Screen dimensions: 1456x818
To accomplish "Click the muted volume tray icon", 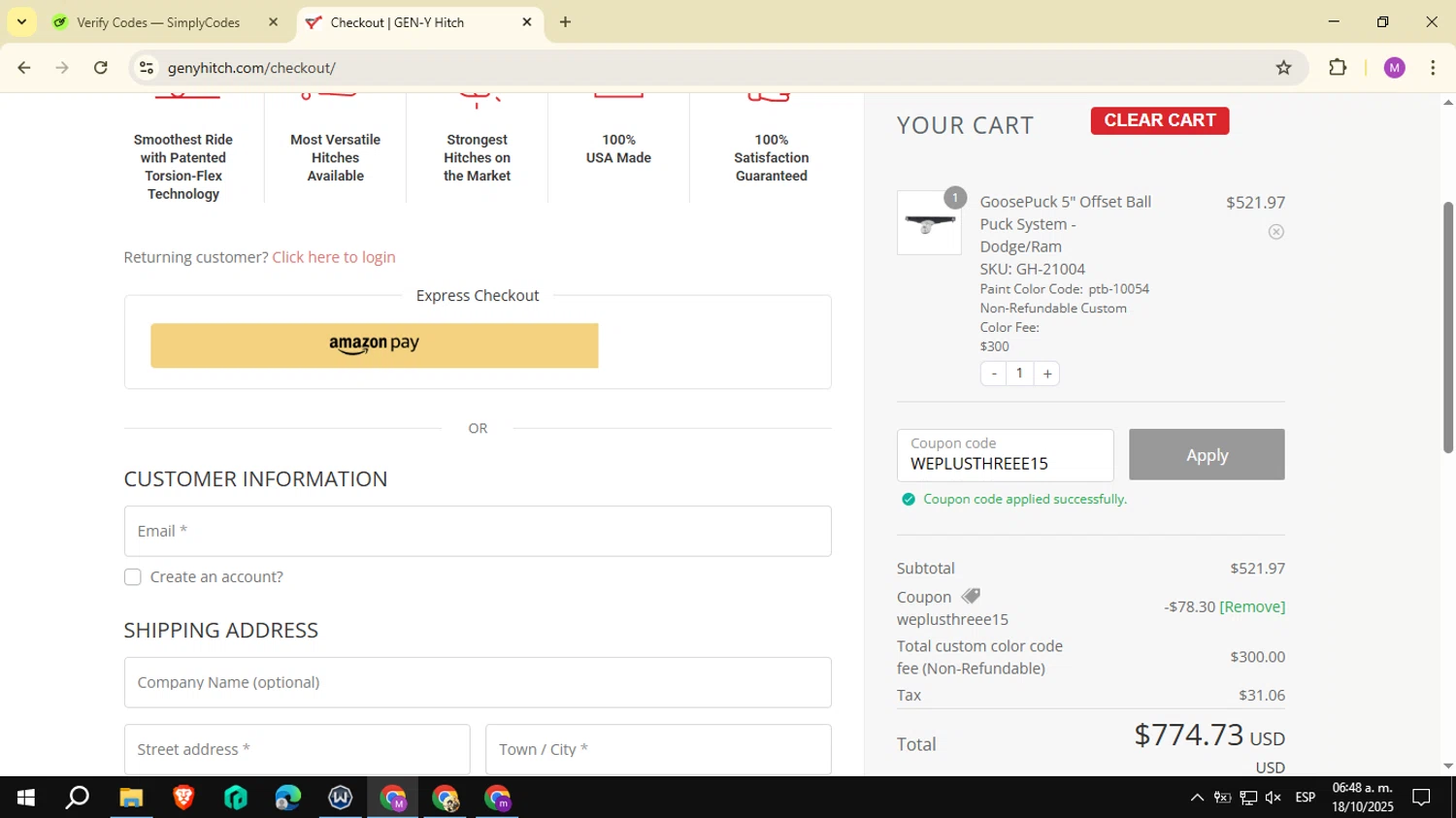I will pos(1274,798).
